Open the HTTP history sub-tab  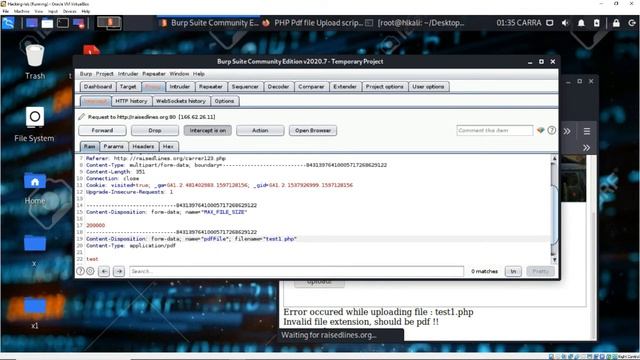pyautogui.click(x=131, y=101)
